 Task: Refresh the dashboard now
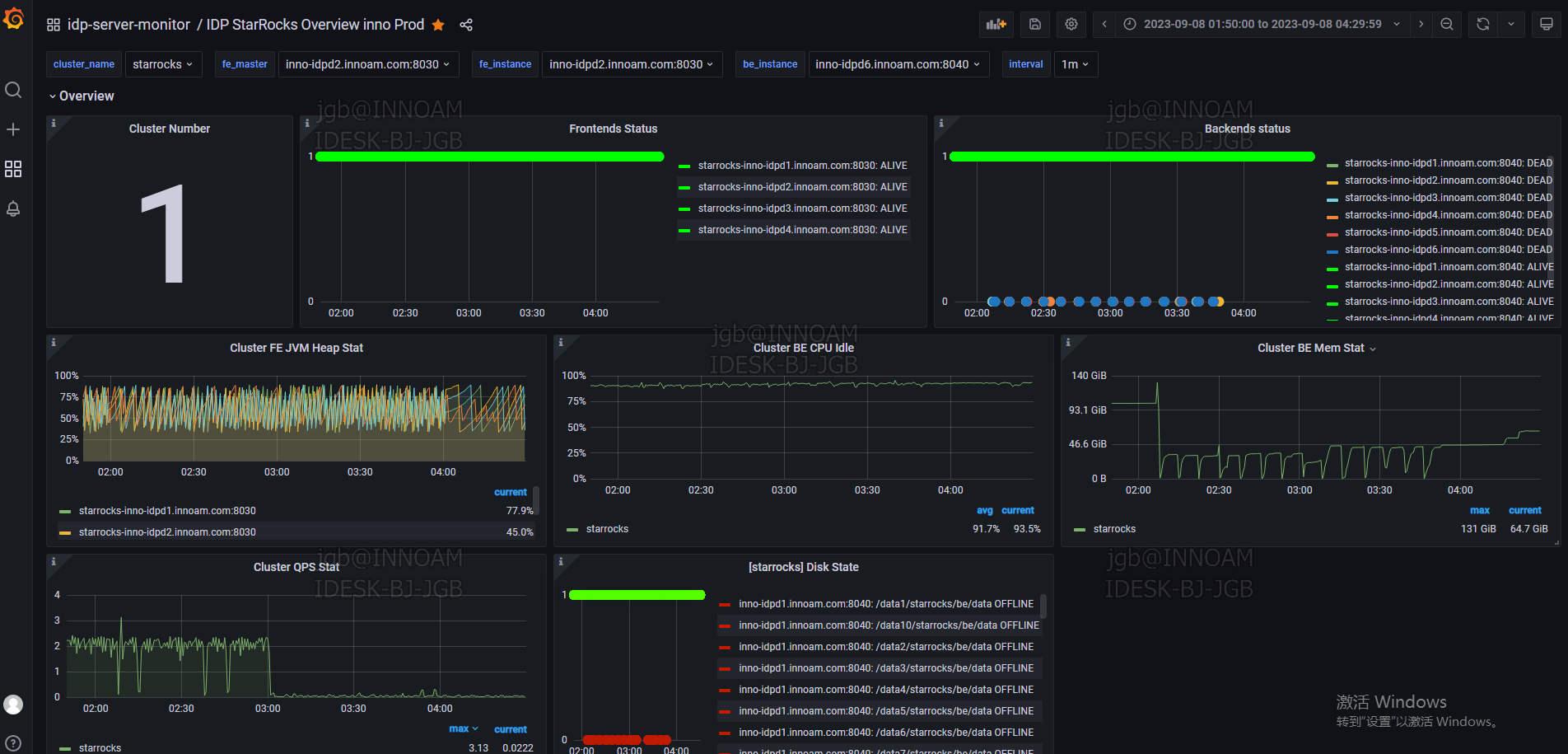coord(1483,24)
